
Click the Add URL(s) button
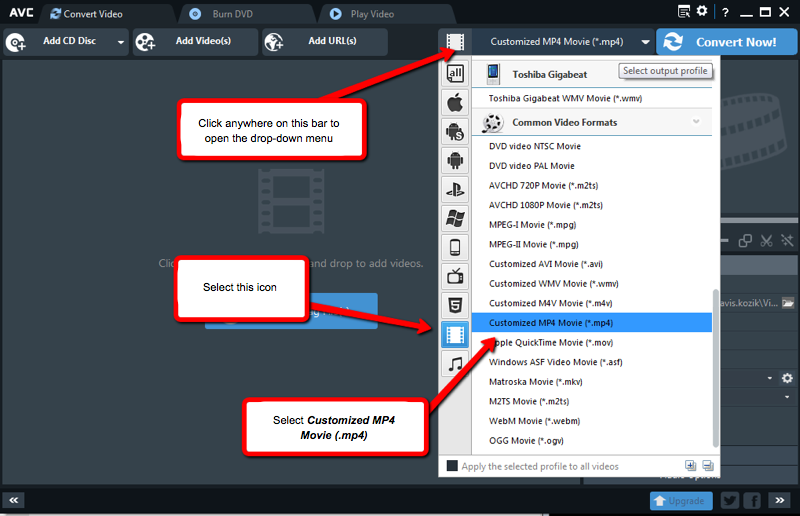point(325,41)
